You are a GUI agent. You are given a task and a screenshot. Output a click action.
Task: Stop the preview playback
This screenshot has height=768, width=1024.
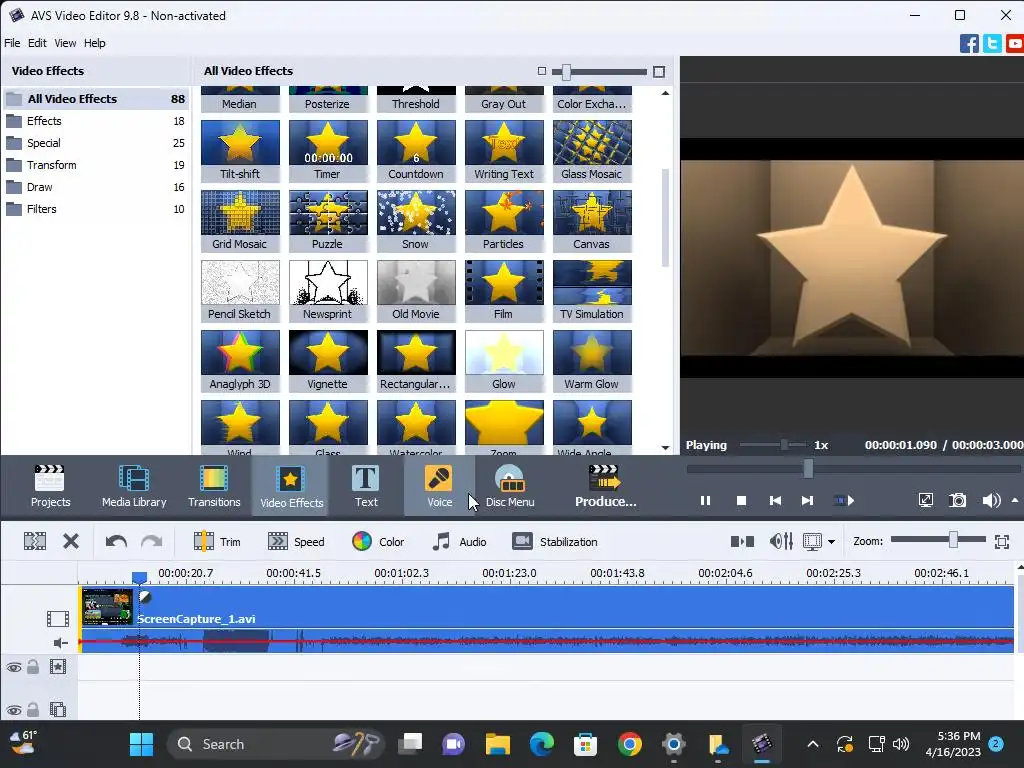[741, 501]
